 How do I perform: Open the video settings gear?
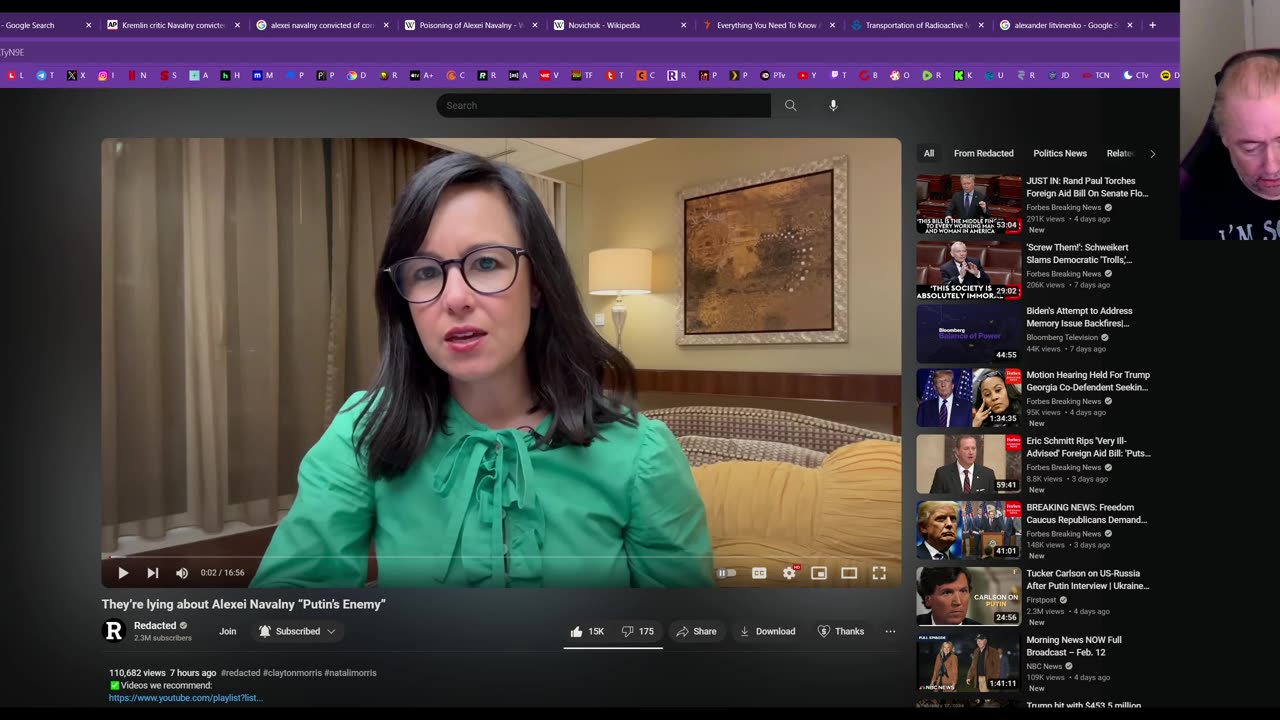tap(789, 573)
